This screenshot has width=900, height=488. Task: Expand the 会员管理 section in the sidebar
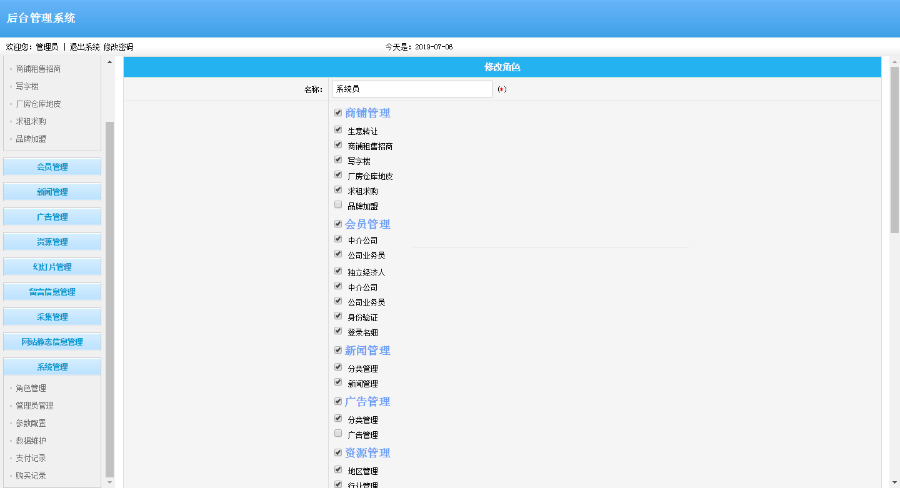click(x=52, y=167)
